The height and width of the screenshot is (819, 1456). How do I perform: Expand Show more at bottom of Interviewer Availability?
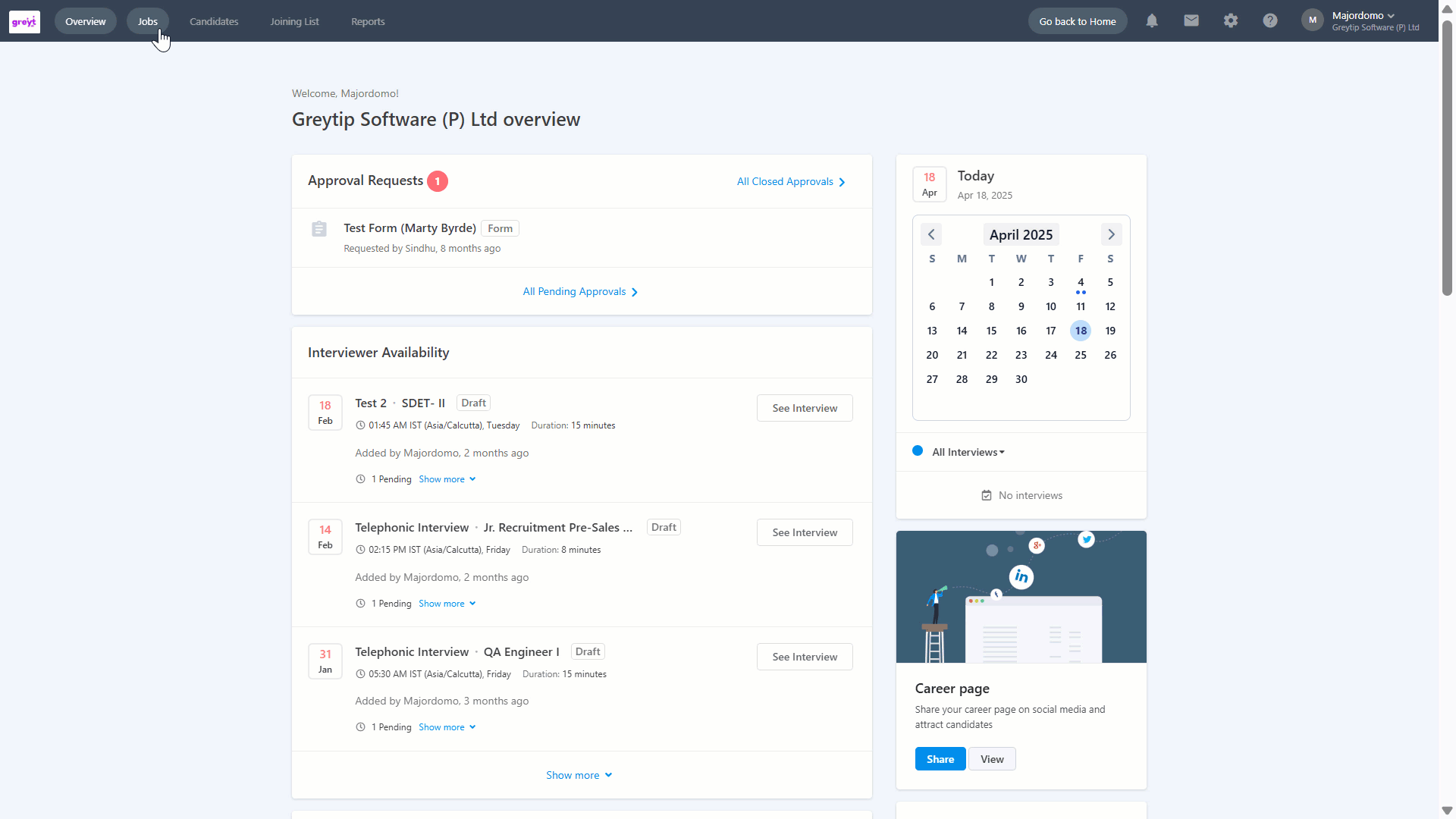(579, 775)
